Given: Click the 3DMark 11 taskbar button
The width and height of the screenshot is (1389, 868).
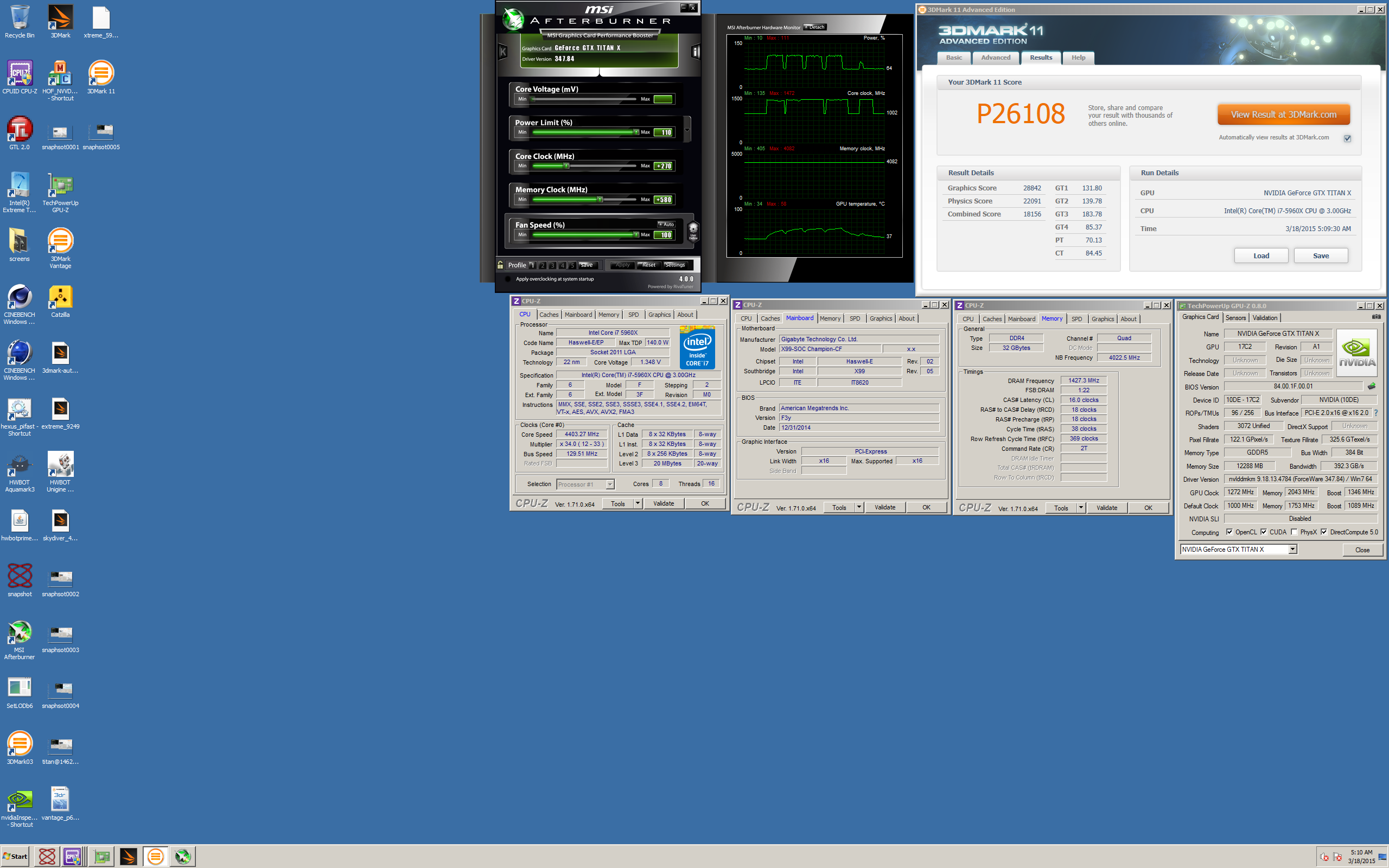Looking at the screenshot, I should [155, 857].
